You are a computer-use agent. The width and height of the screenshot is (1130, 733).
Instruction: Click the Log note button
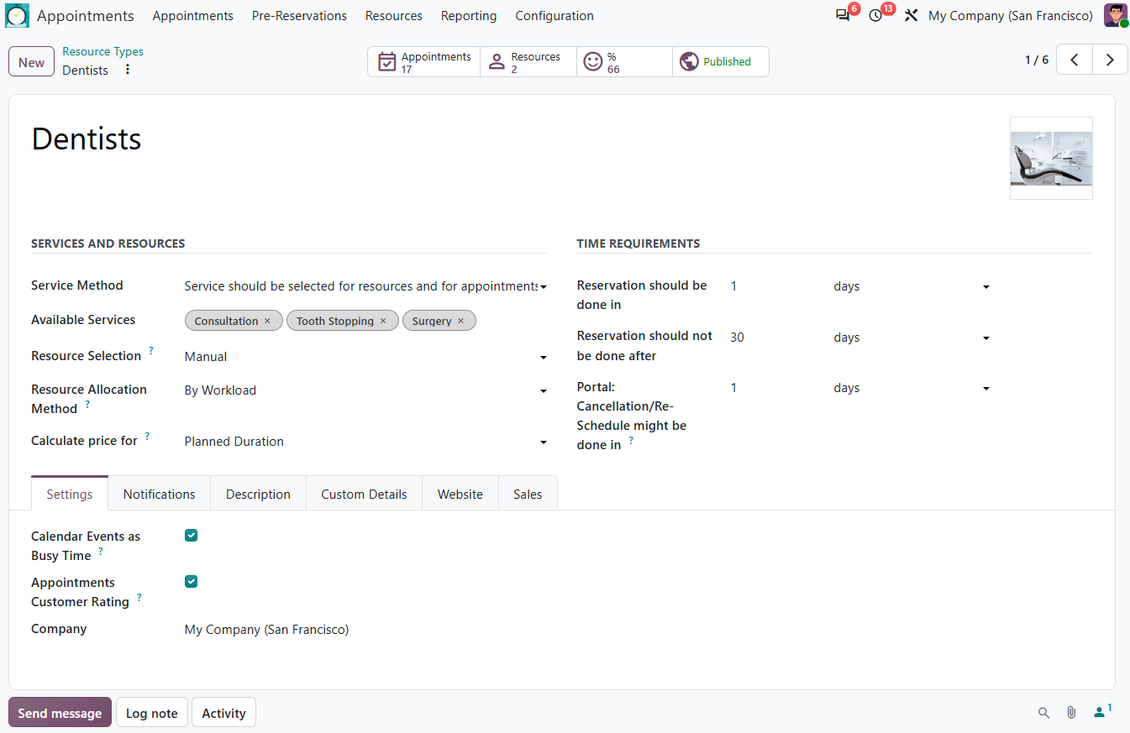(x=151, y=713)
